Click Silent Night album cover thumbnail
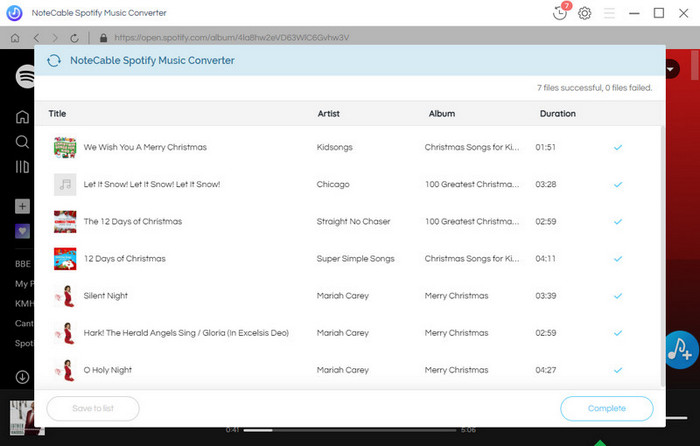Image resolution: width=700 pixels, height=446 pixels. pyautogui.click(x=65, y=296)
